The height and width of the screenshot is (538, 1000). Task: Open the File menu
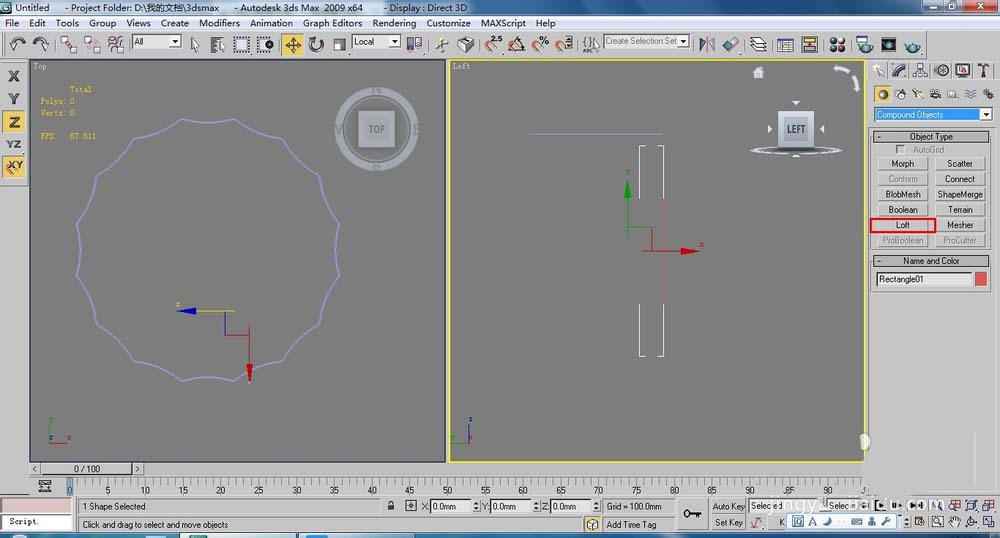12,23
